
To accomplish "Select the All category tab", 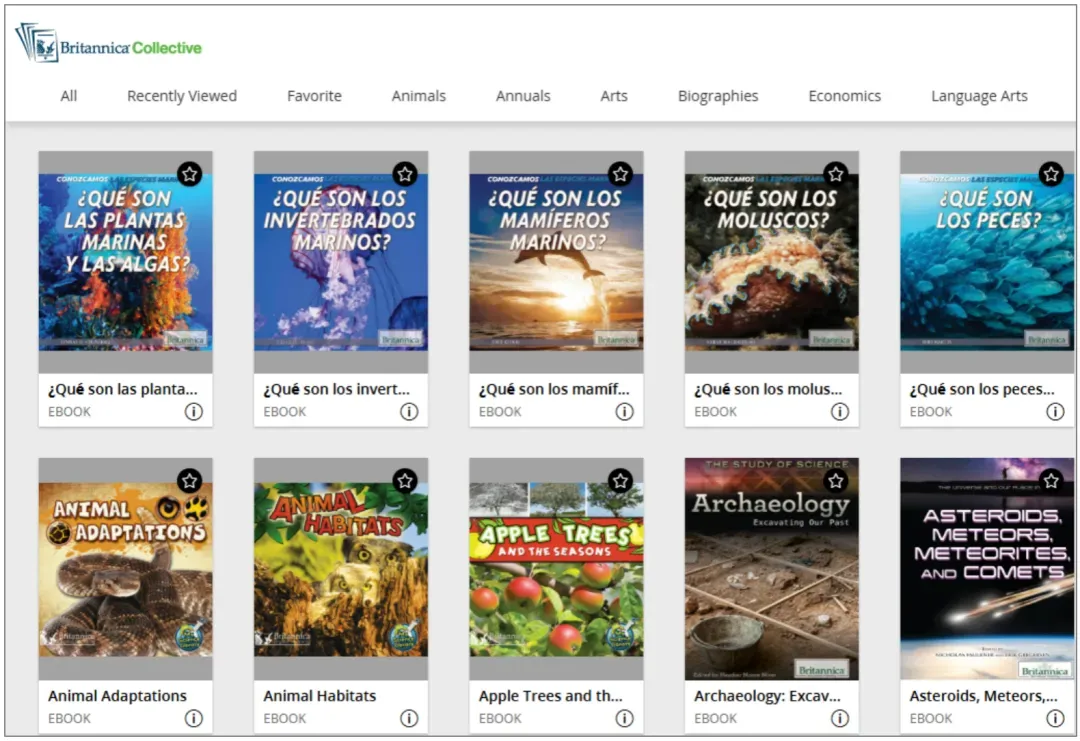I will click(69, 96).
